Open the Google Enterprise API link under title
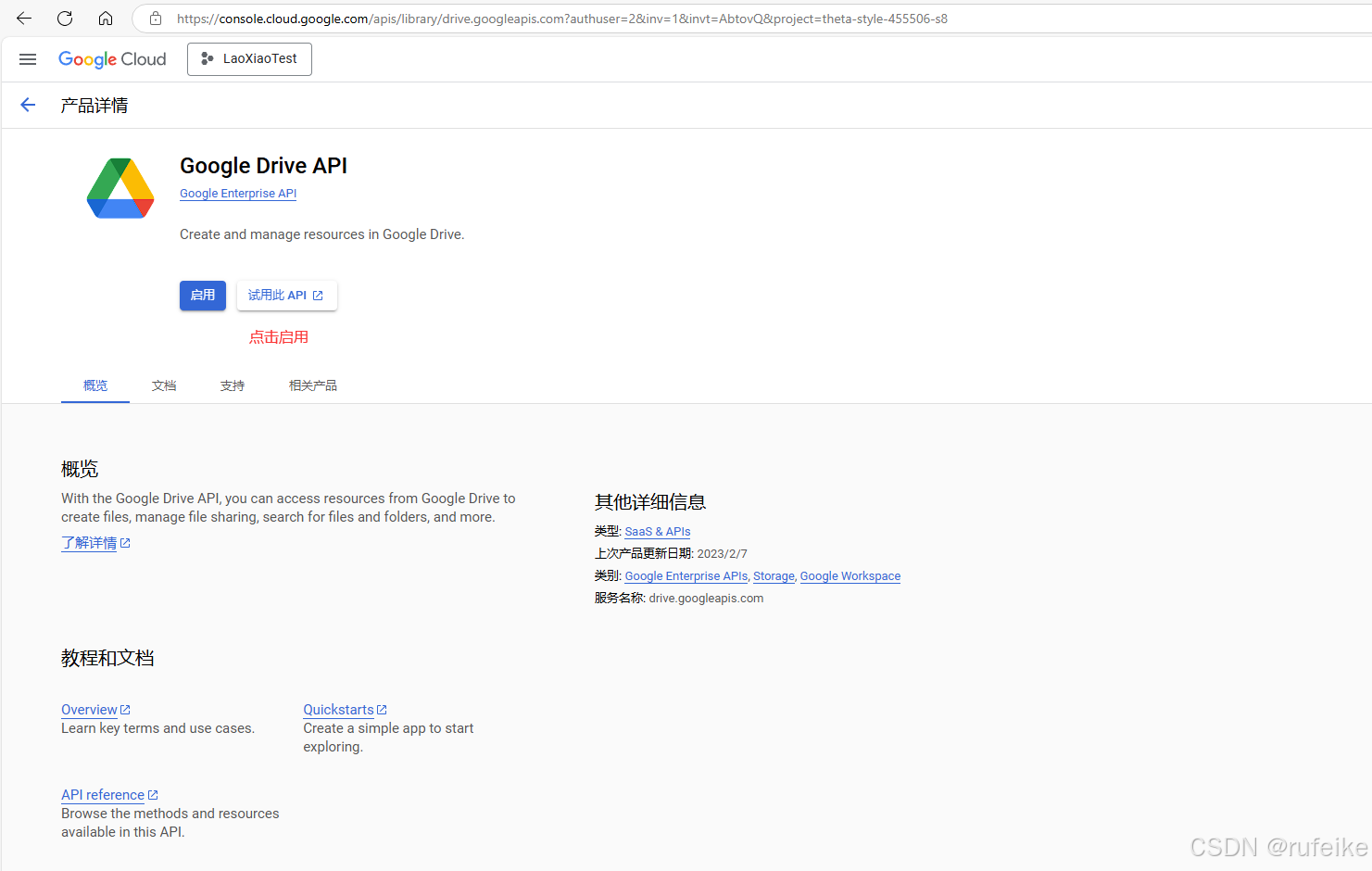This screenshot has height=871, width=1372. pyautogui.click(x=238, y=194)
